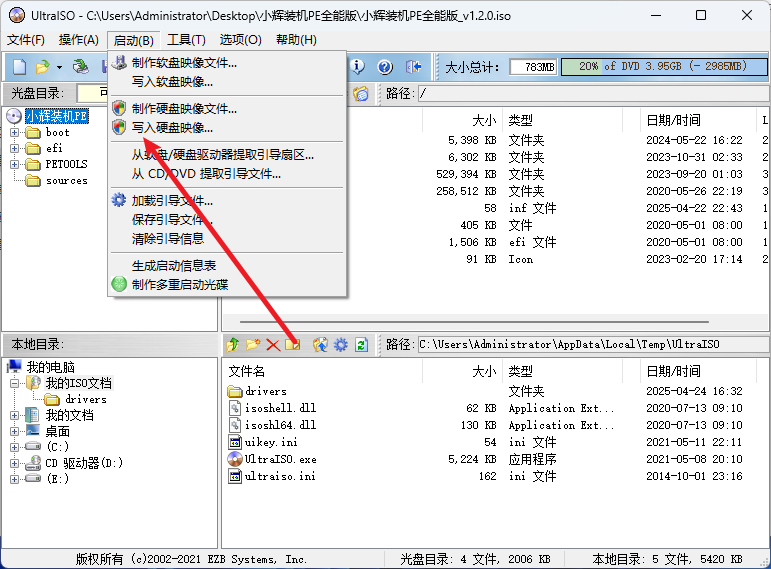Select the (E:) drive in the local tree
This screenshot has width=771, height=569.
58,479
